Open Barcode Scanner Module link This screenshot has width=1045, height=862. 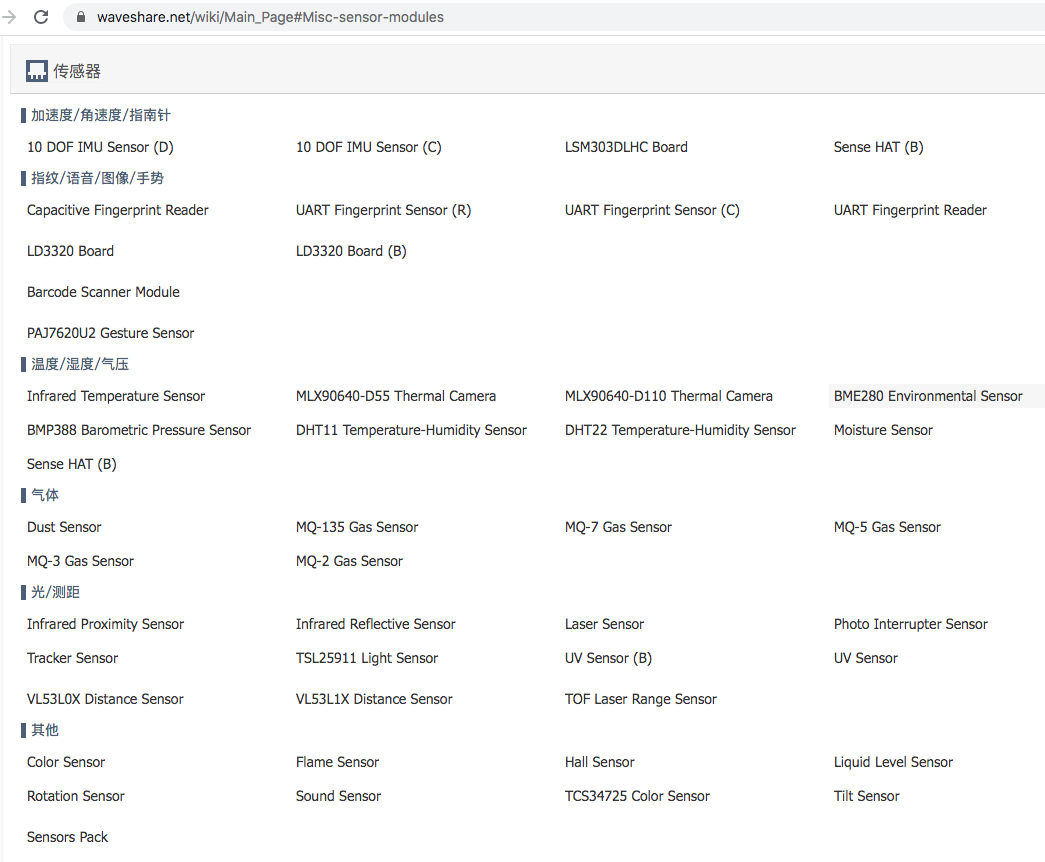pyautogui.click(x=103, y=292)
